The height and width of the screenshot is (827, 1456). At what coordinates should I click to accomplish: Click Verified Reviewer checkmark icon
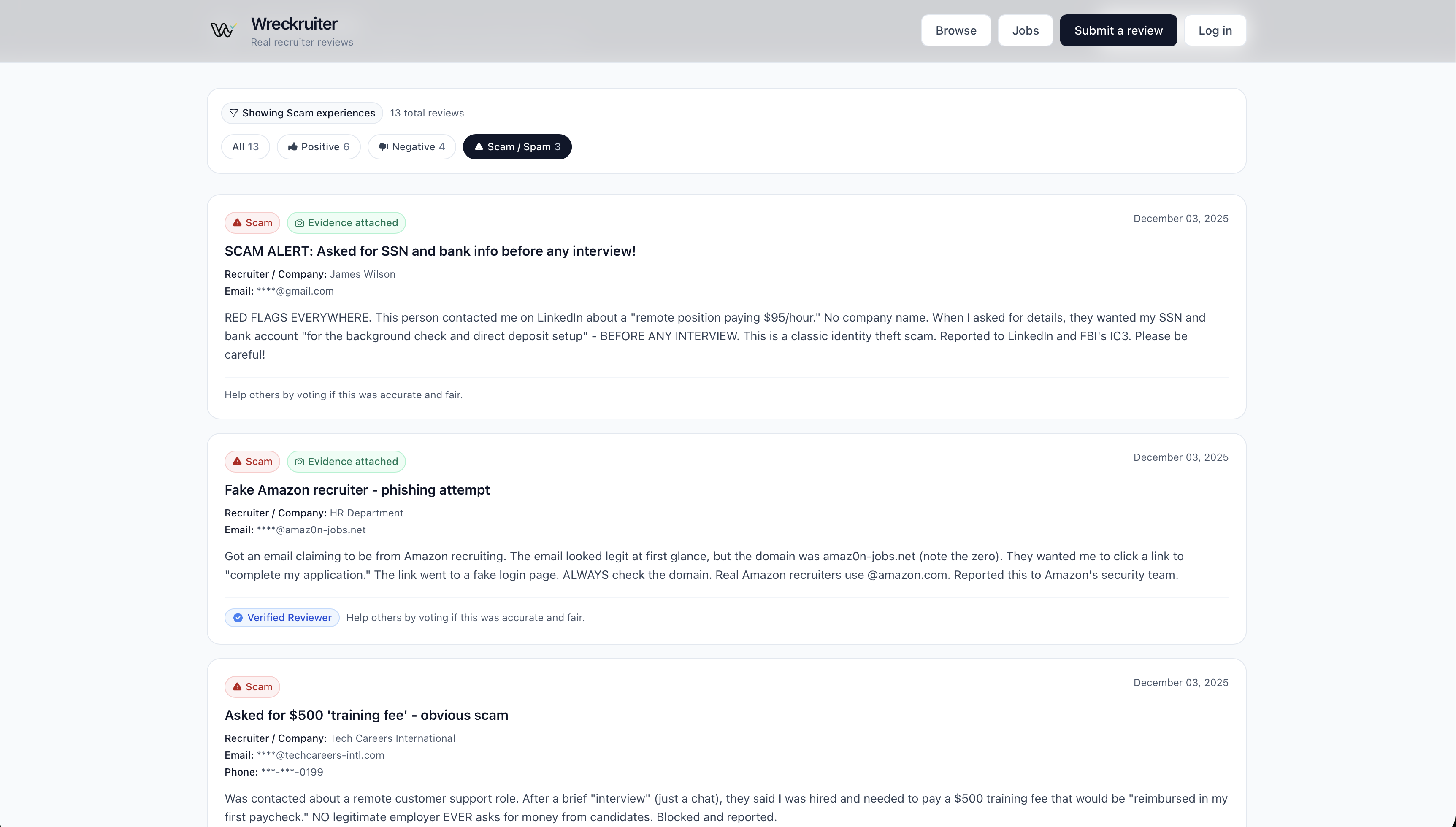point(238,618)
